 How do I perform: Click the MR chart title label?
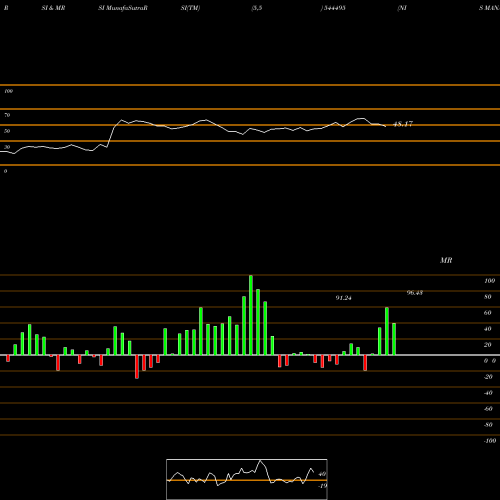[446, 260]
